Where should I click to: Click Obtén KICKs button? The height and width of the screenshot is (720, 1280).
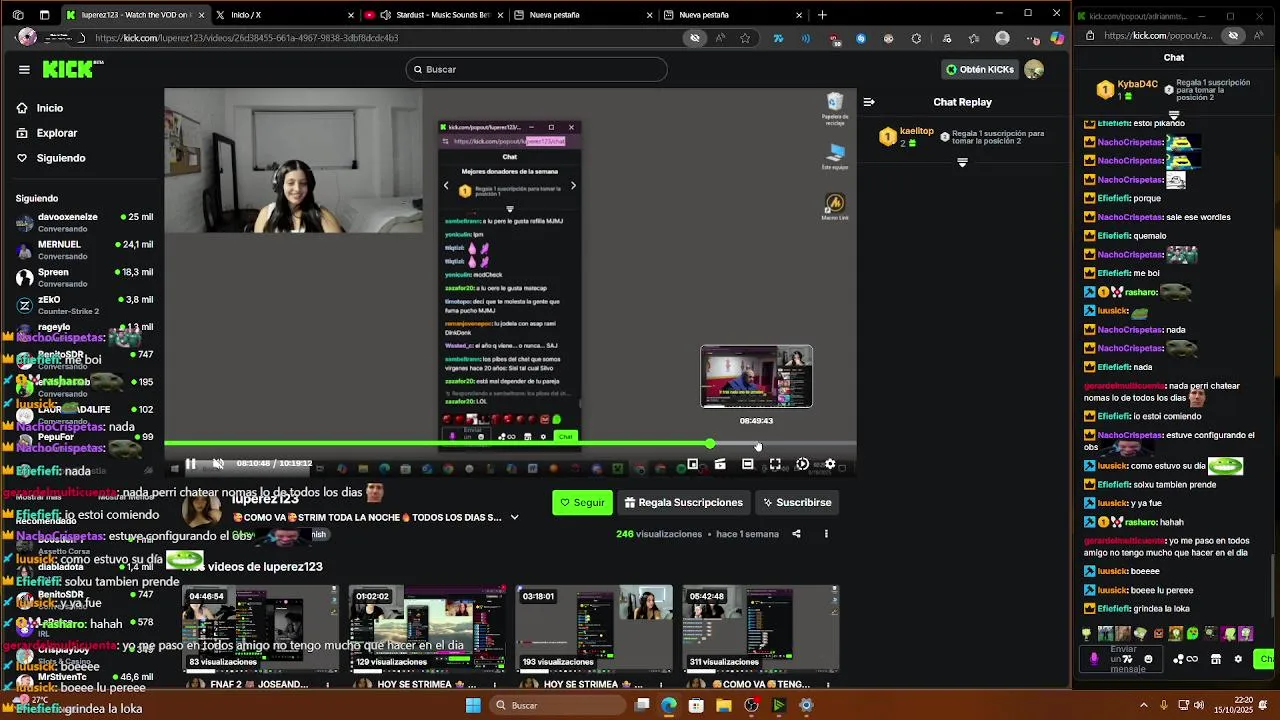(980, 69)
